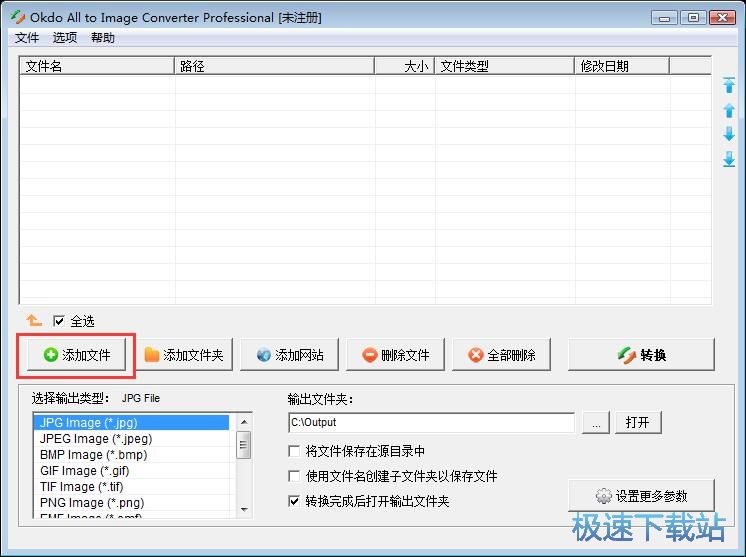This screenshot has height=557, width=746.
Task: Move selected file to top arrow
Action: click(x=729, y=86)
